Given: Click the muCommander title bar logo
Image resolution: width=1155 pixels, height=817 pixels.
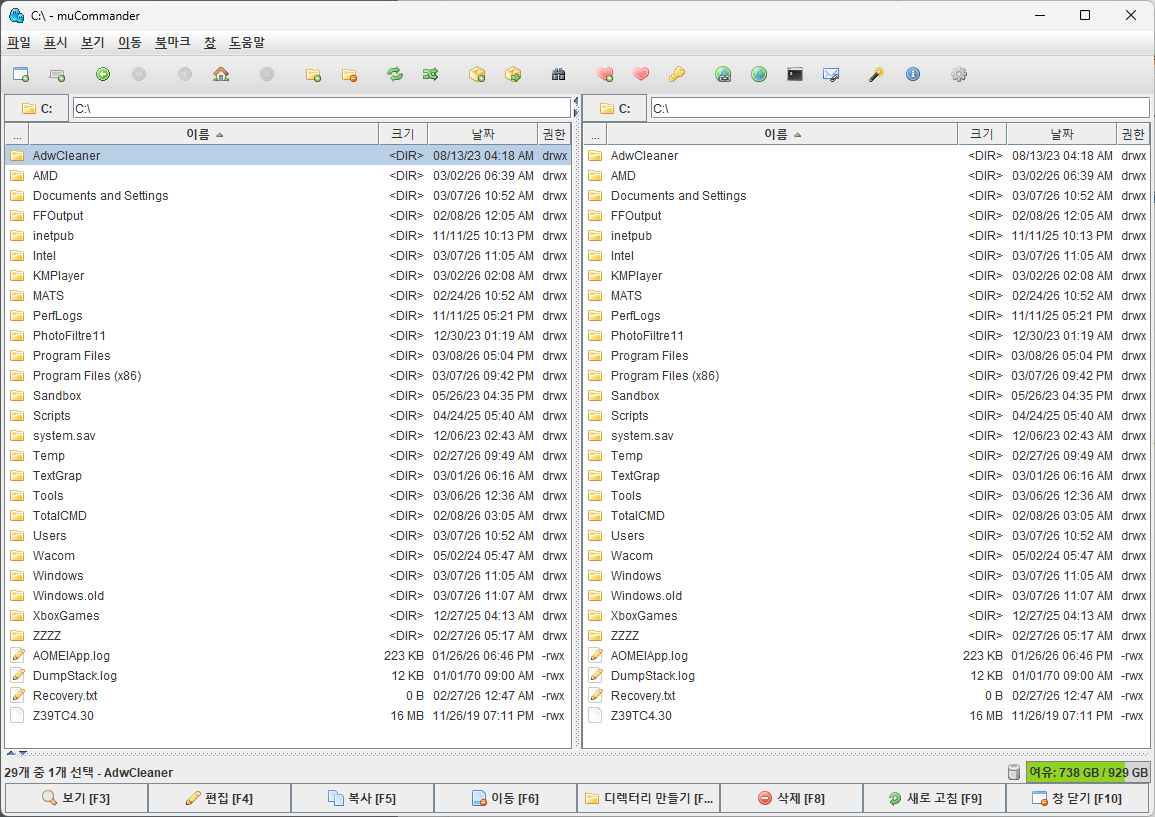Looking at the screenshot, I should point(16,15).
